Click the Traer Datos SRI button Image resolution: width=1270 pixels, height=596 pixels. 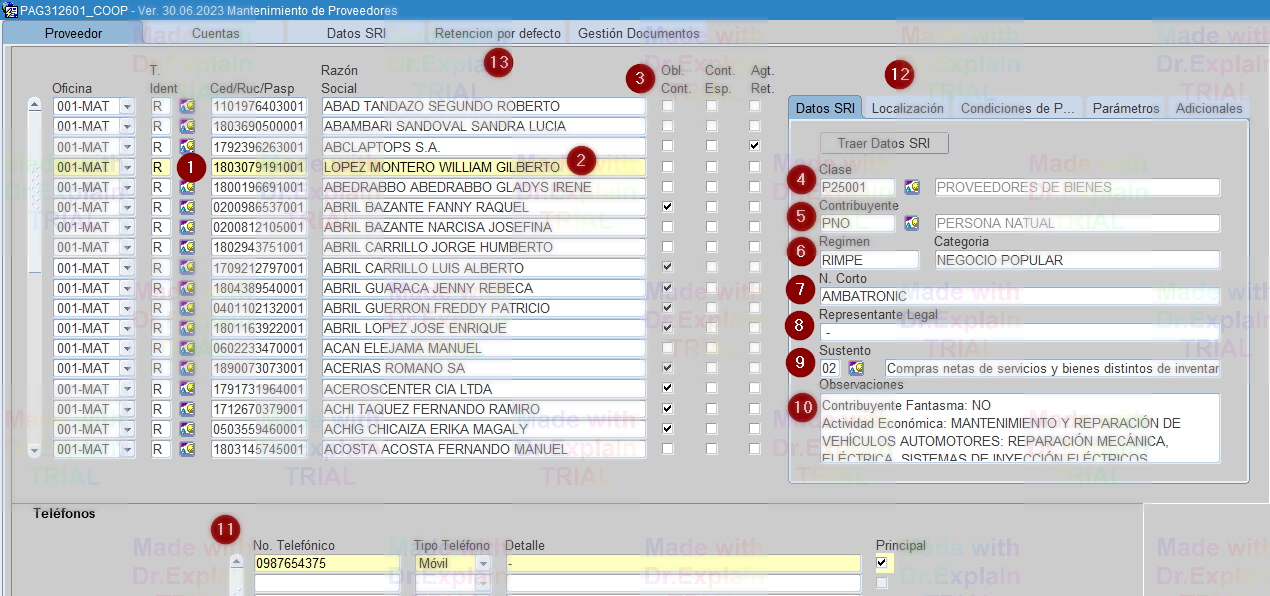(884, 143)
